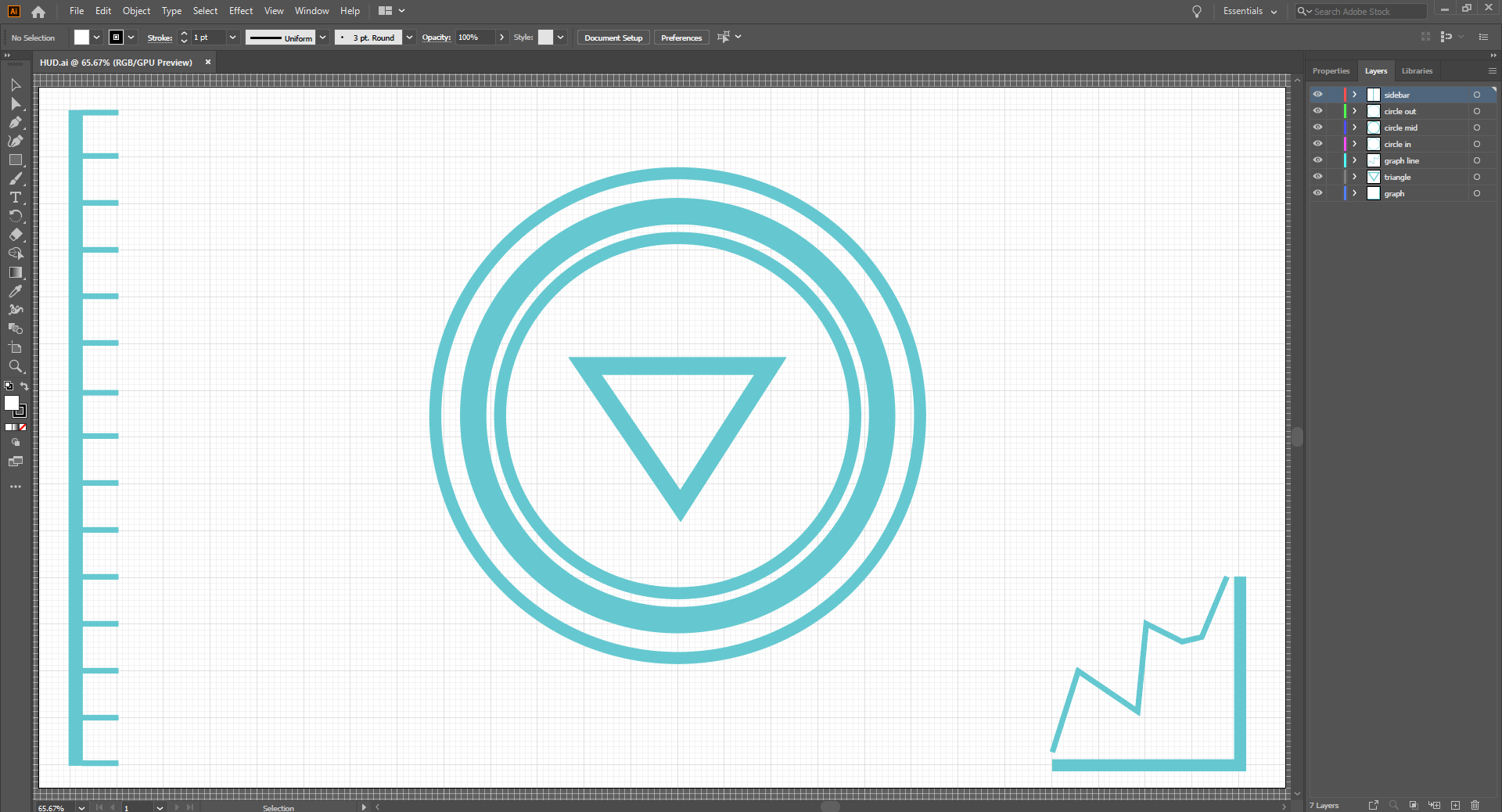Open the Object menu
This screenshot has width=1502, height=812.
point(136,11)
